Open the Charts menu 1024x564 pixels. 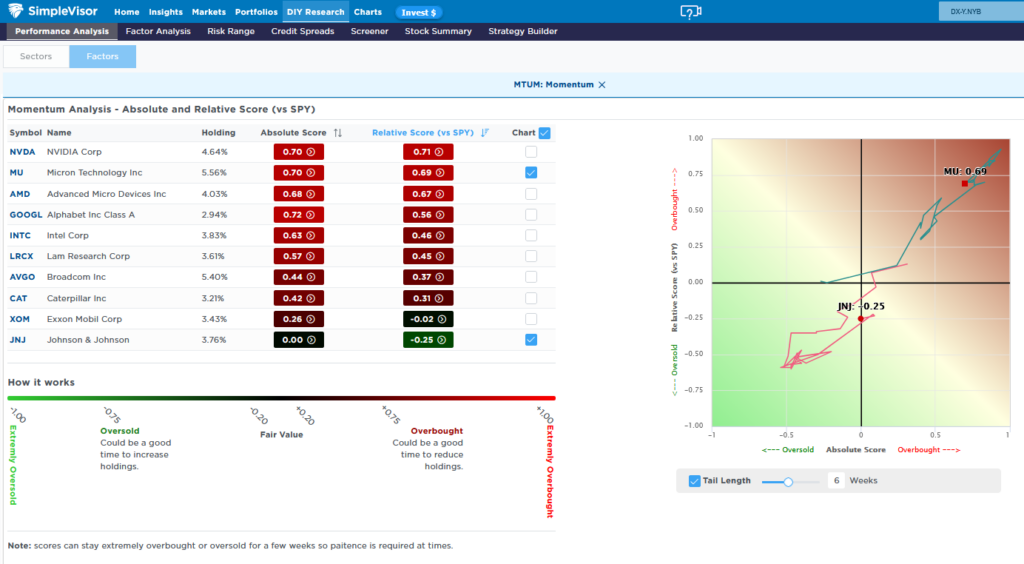(368, 12)
